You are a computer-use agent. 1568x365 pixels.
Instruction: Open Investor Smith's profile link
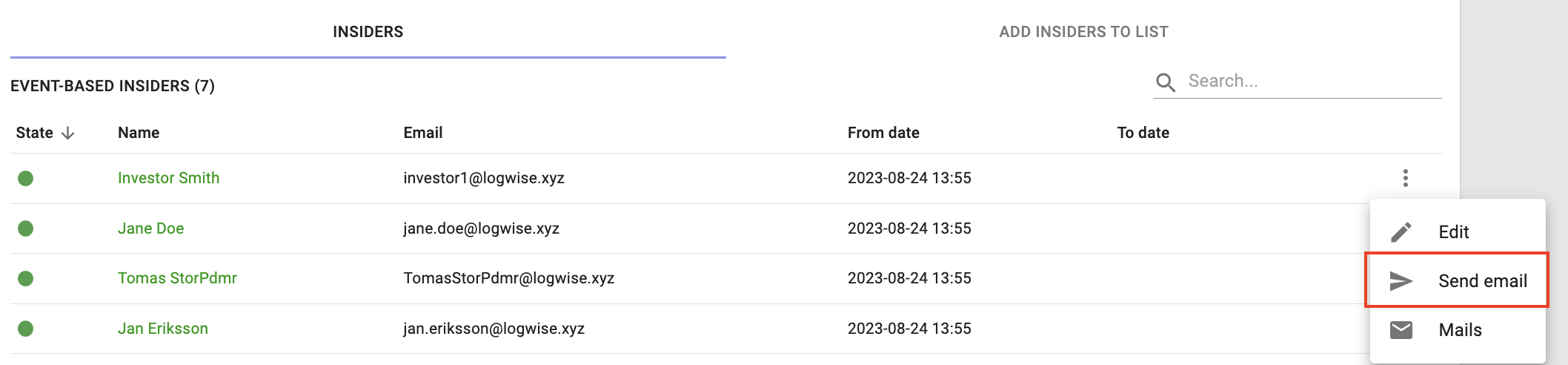click(168, 178)
